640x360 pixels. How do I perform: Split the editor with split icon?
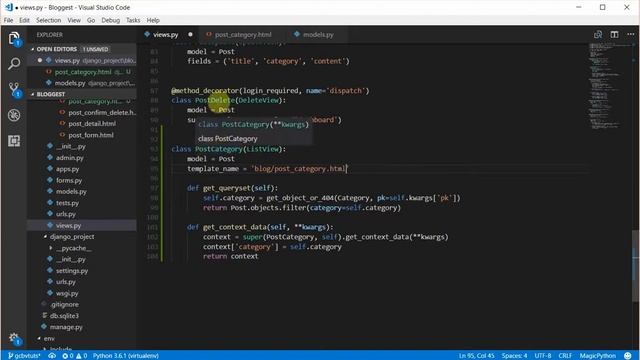pyautogui.click(x=614, y=35)
